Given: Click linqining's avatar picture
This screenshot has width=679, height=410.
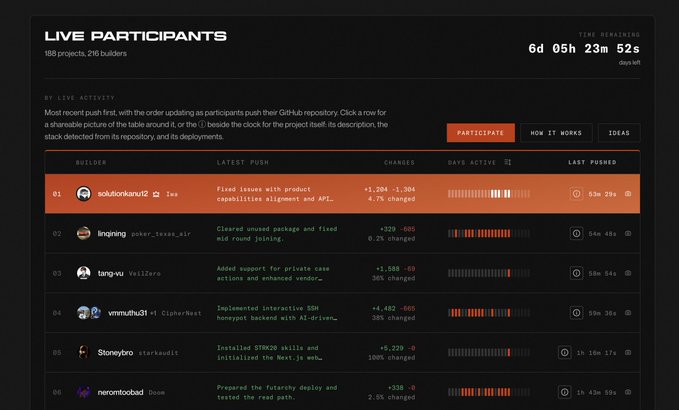Looking at the screenshot, I should 84,233.
